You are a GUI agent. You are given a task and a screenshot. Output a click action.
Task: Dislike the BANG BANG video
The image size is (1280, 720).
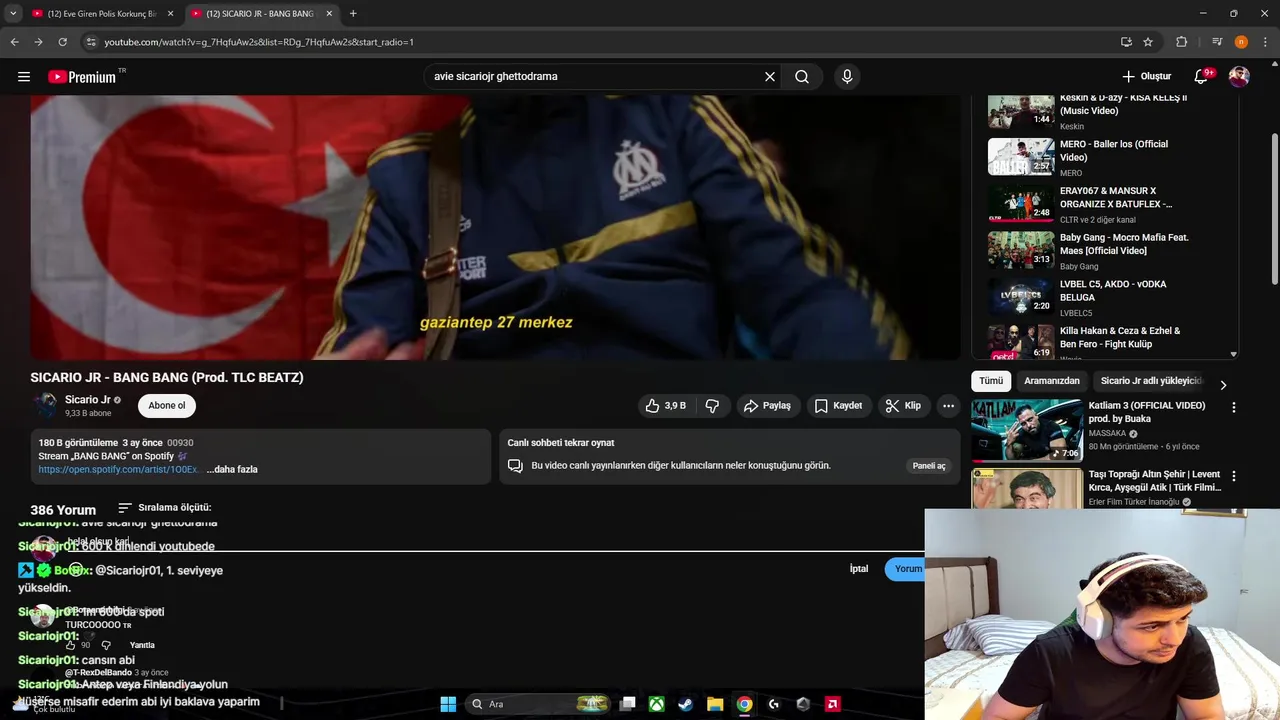(x=712, y=405)
